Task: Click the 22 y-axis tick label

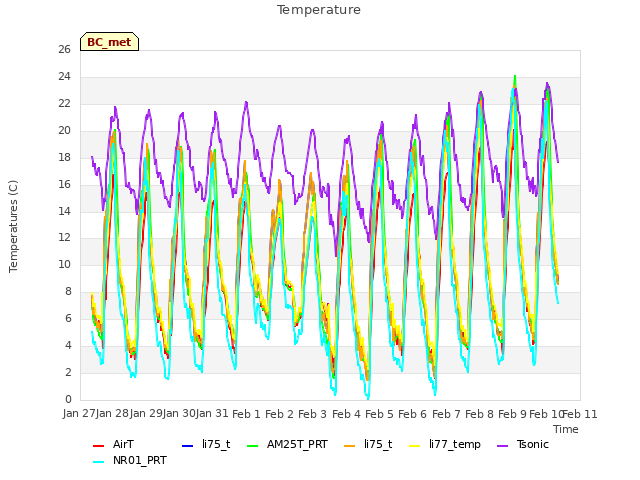Action: click(x=64, y=103)
